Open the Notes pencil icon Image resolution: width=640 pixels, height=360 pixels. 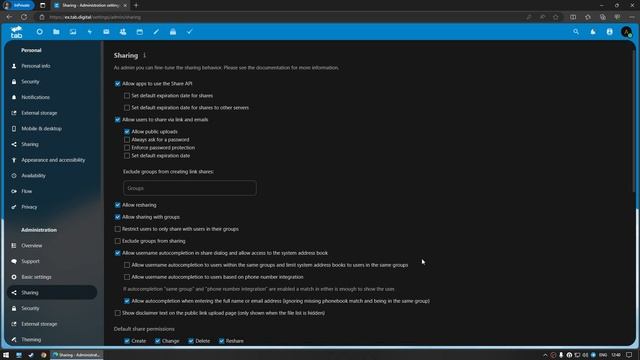click(x=156, y=31)
